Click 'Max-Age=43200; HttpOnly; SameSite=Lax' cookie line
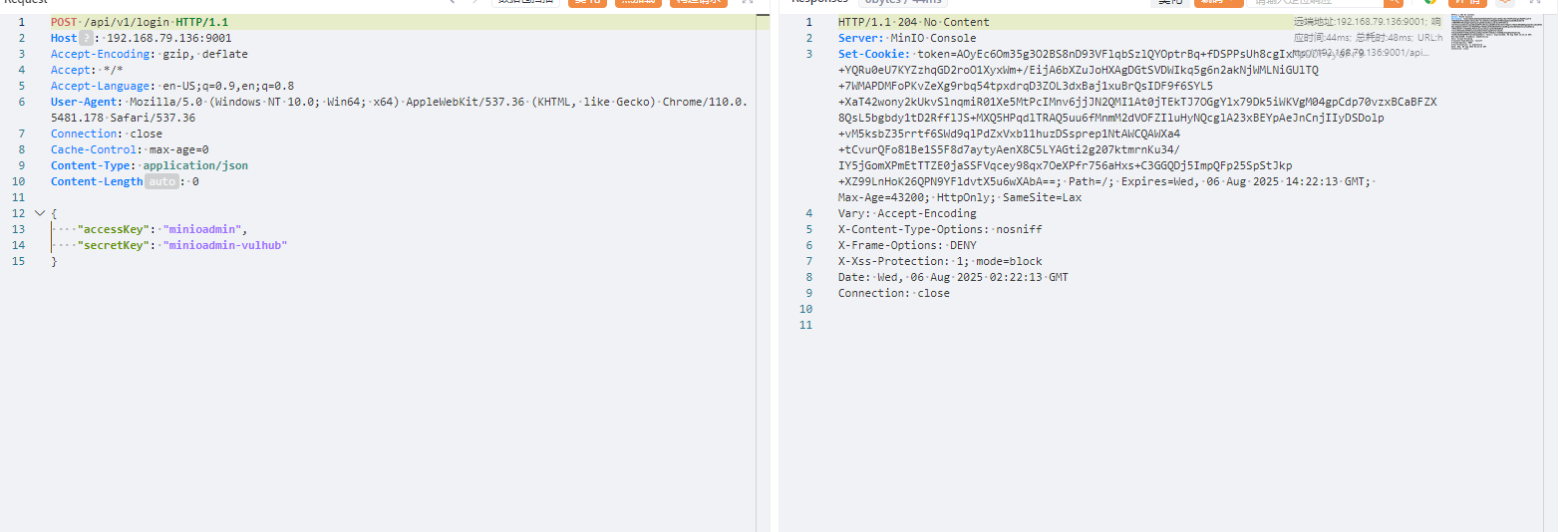The image size is (1568, 532). (x=960, y=197)
